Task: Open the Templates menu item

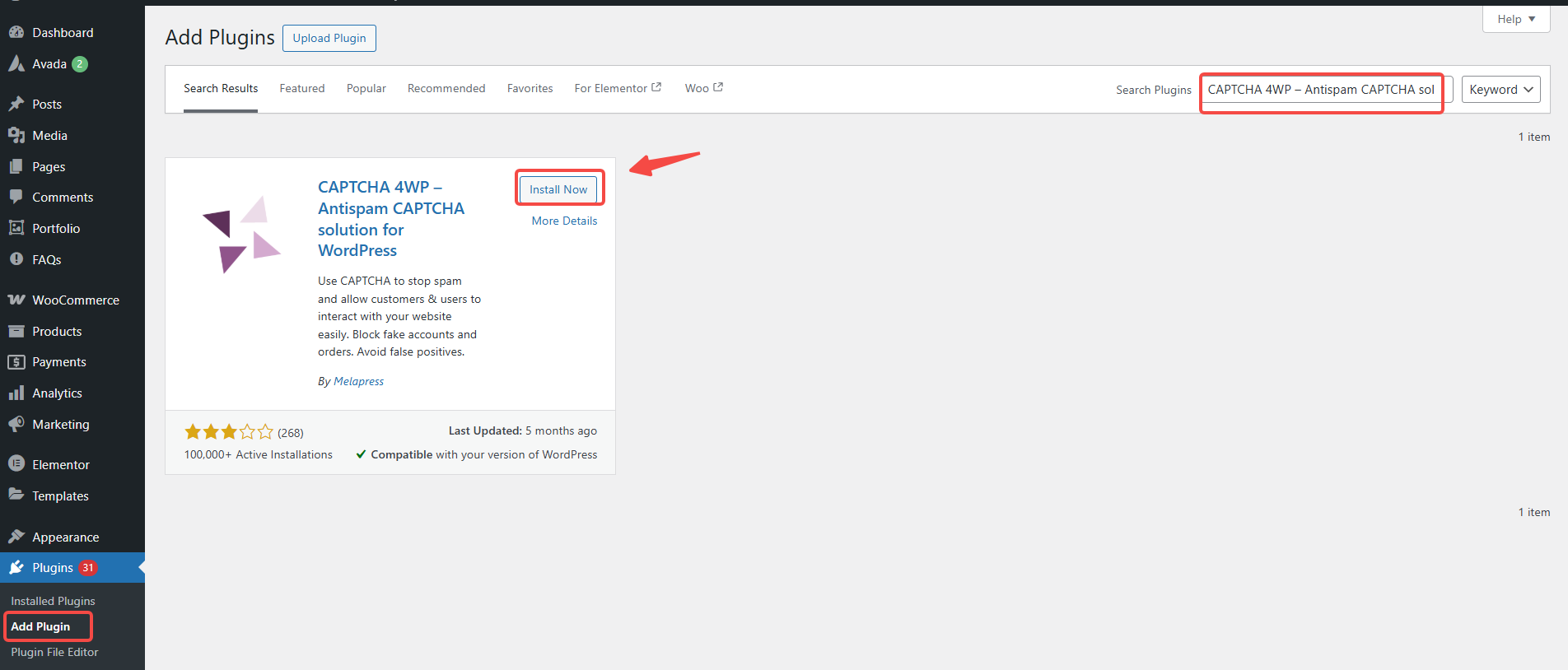Action: [x=72, y=496]
